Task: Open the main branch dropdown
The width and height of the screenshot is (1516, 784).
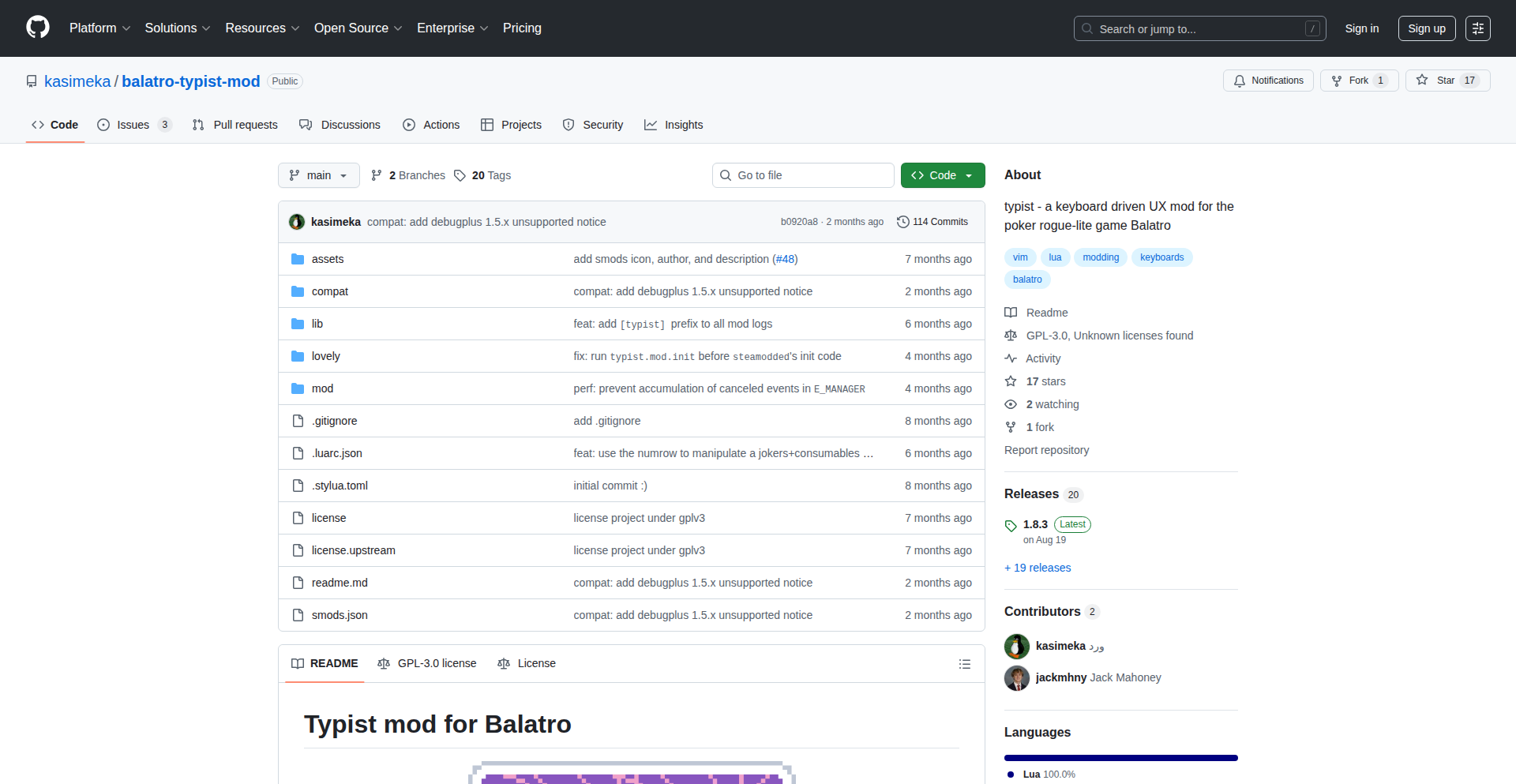Action: [318, 175]
